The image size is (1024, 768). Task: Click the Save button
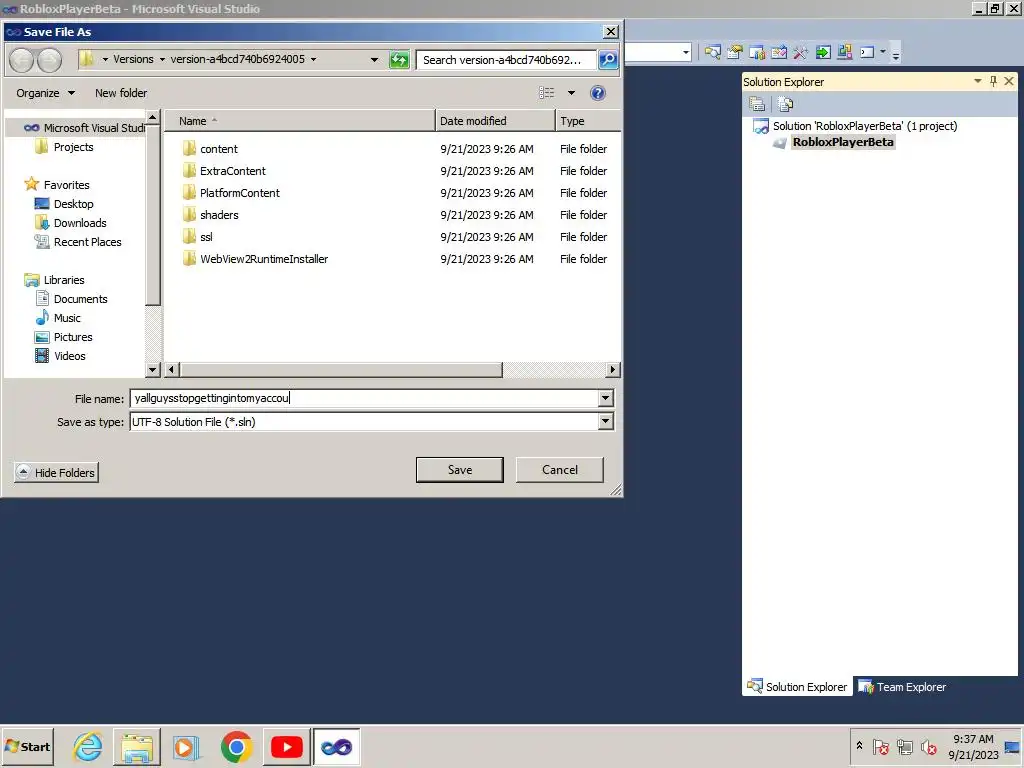coord(460,470)
